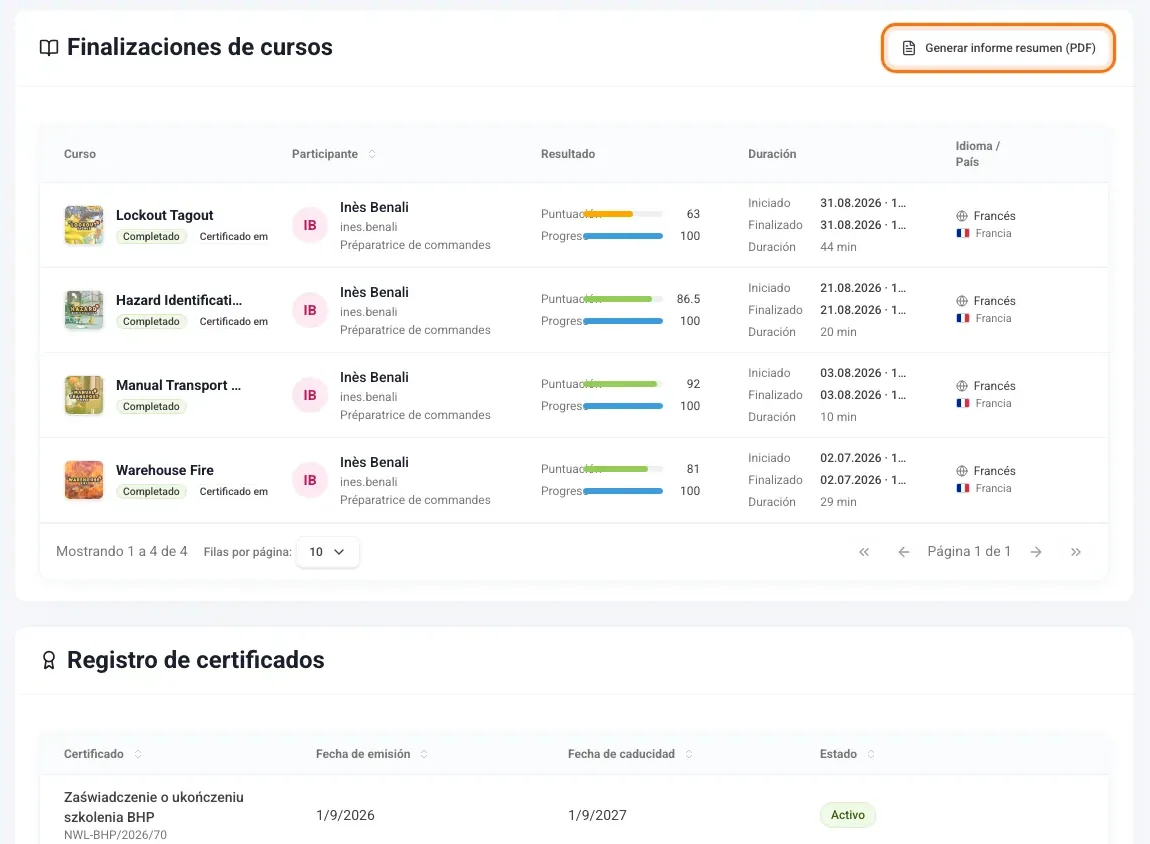
Task: Click French flag in Lockout Tagout row
Action: tap(963, 233)
